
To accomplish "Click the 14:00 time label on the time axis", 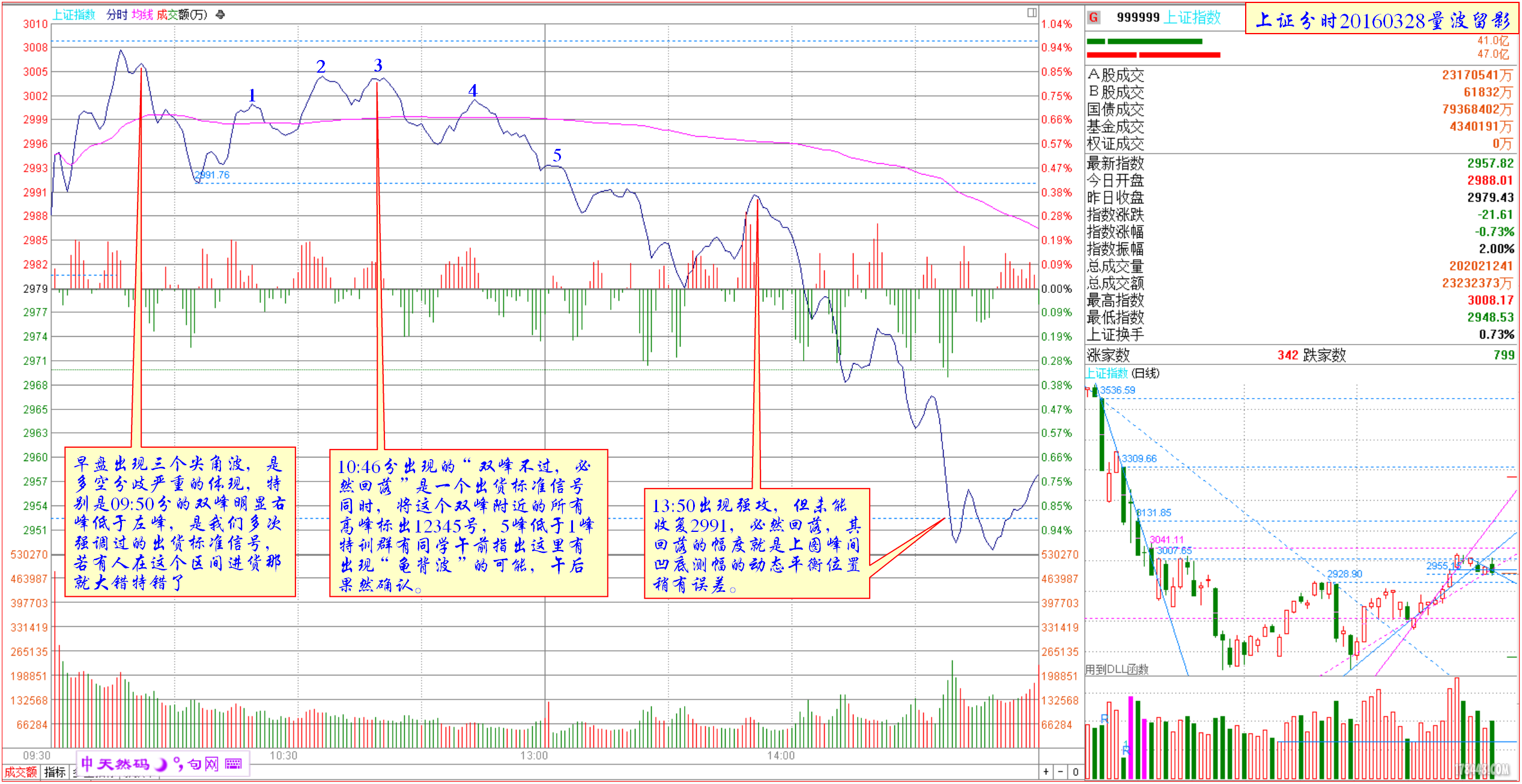I will (781, 755).
